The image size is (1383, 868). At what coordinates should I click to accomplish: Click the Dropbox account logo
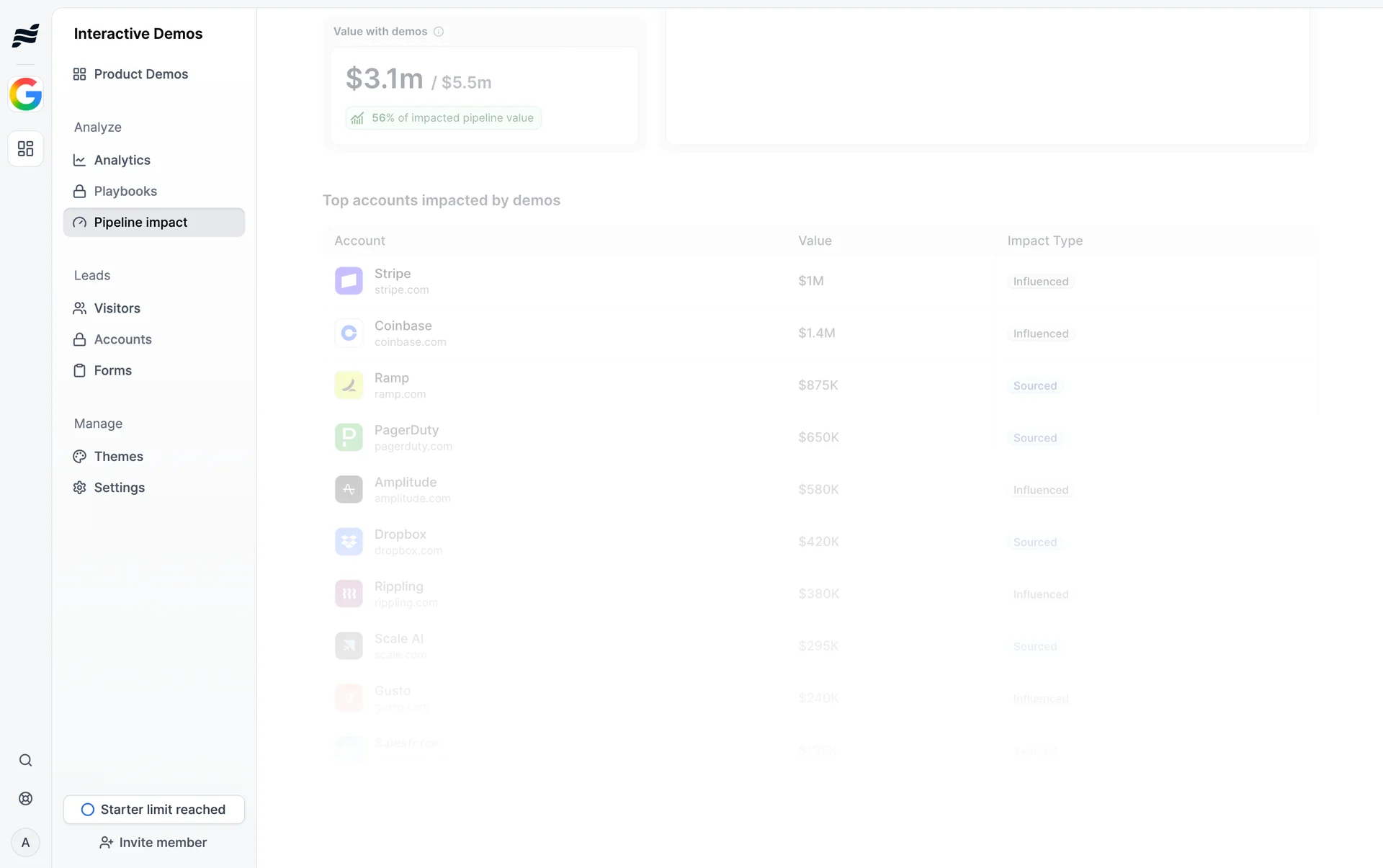(349, 542)
